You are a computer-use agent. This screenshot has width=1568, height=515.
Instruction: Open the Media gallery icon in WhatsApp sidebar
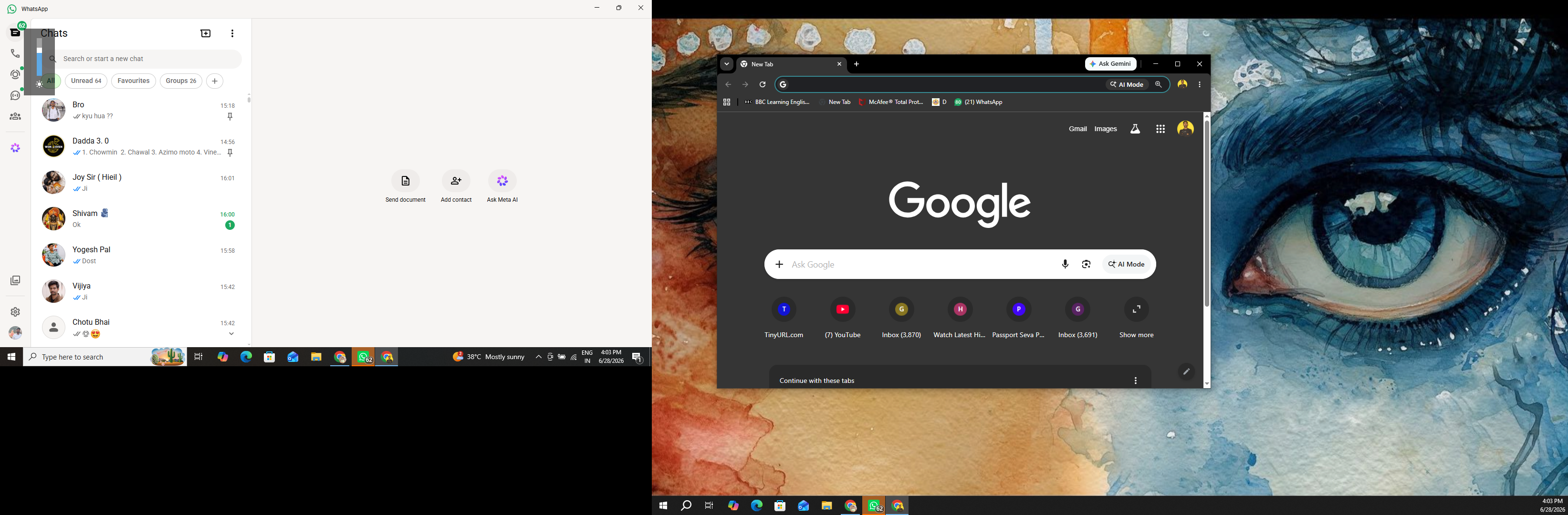(x=15, y=280)
